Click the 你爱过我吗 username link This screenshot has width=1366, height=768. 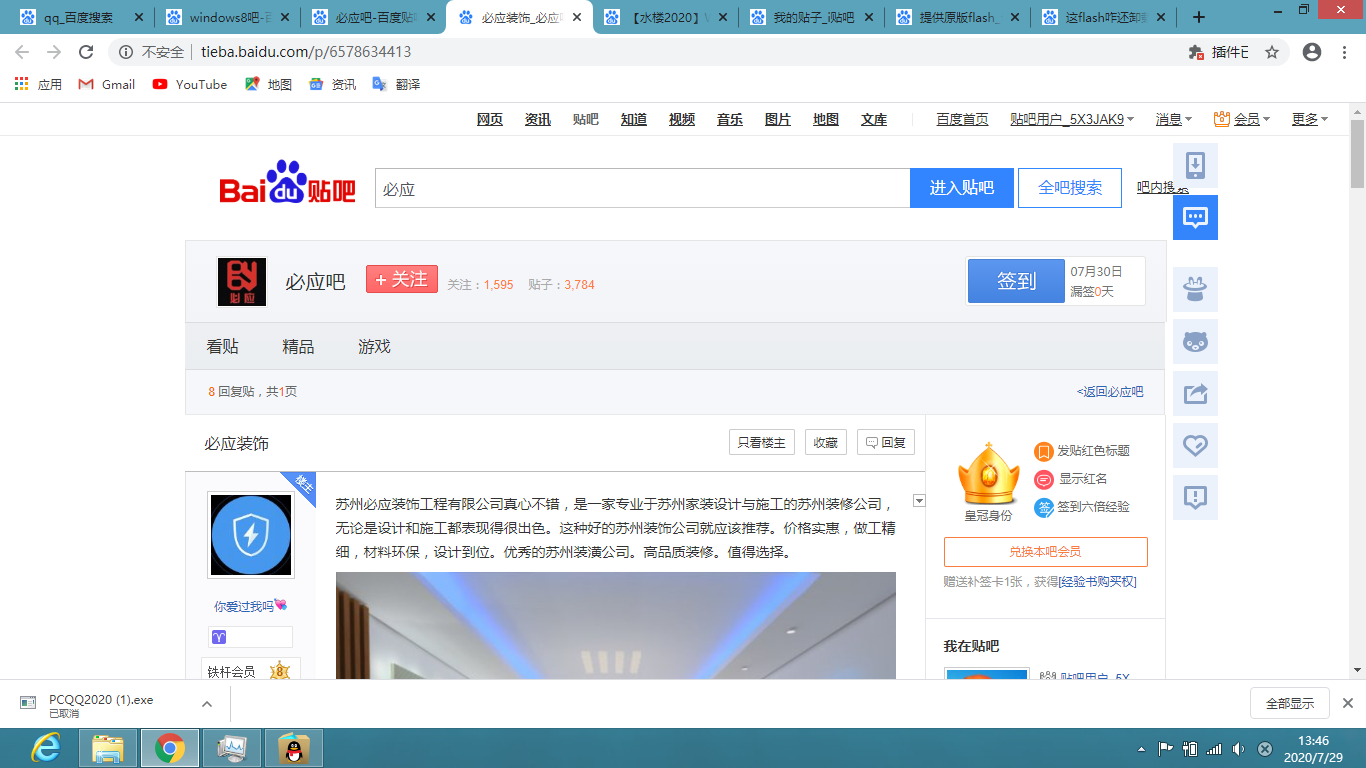click(251, 606)
